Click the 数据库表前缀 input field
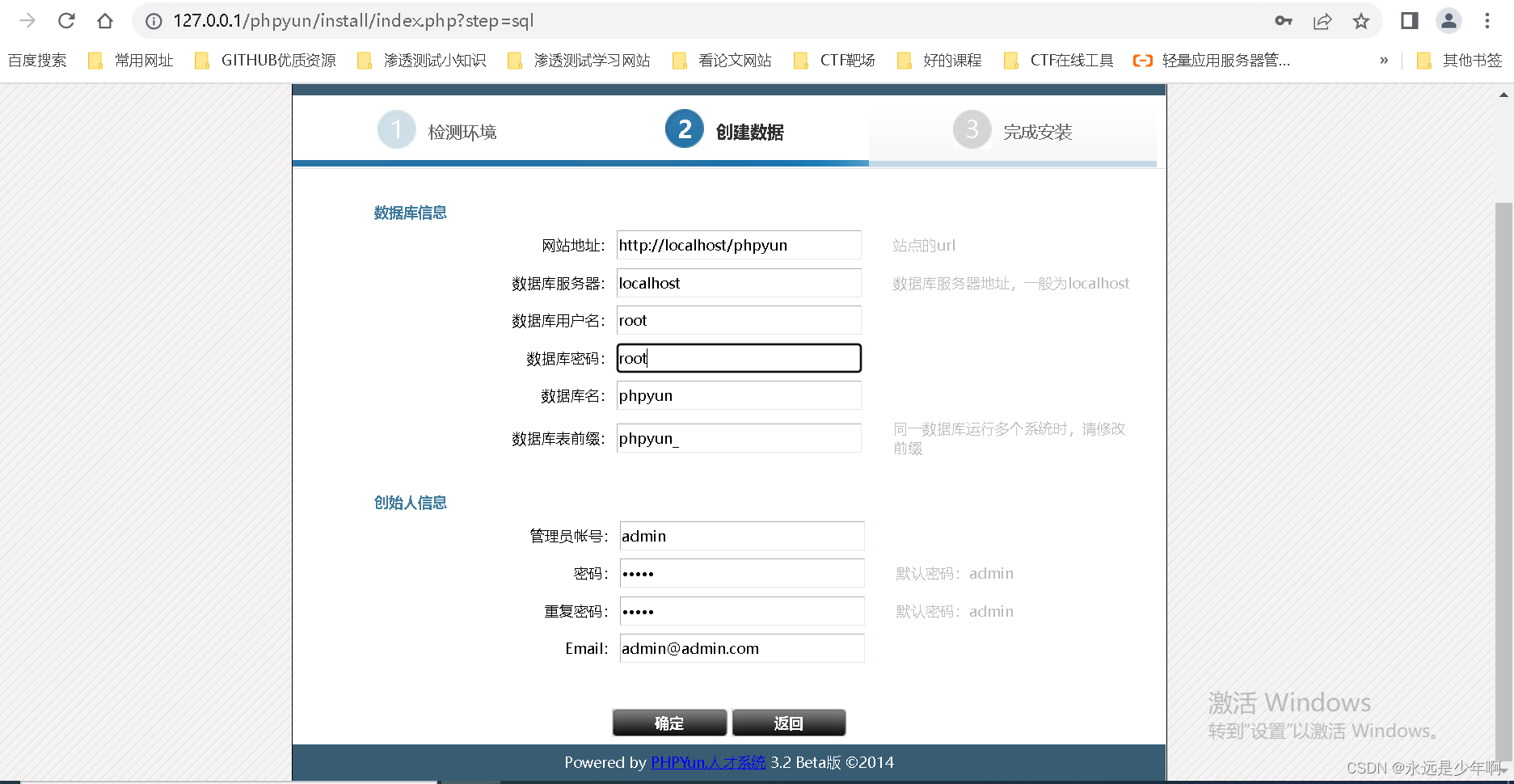 coord(739,438)
